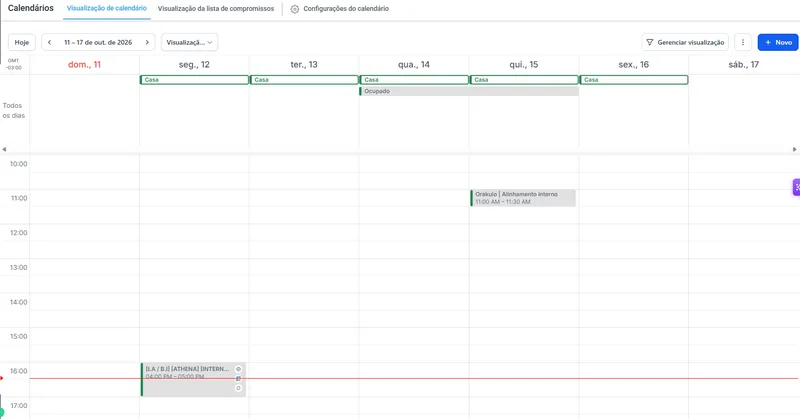Select the sex., 16 day header
Screen dimensions: 800x419
pyautogui.click(x=634, y=65)
